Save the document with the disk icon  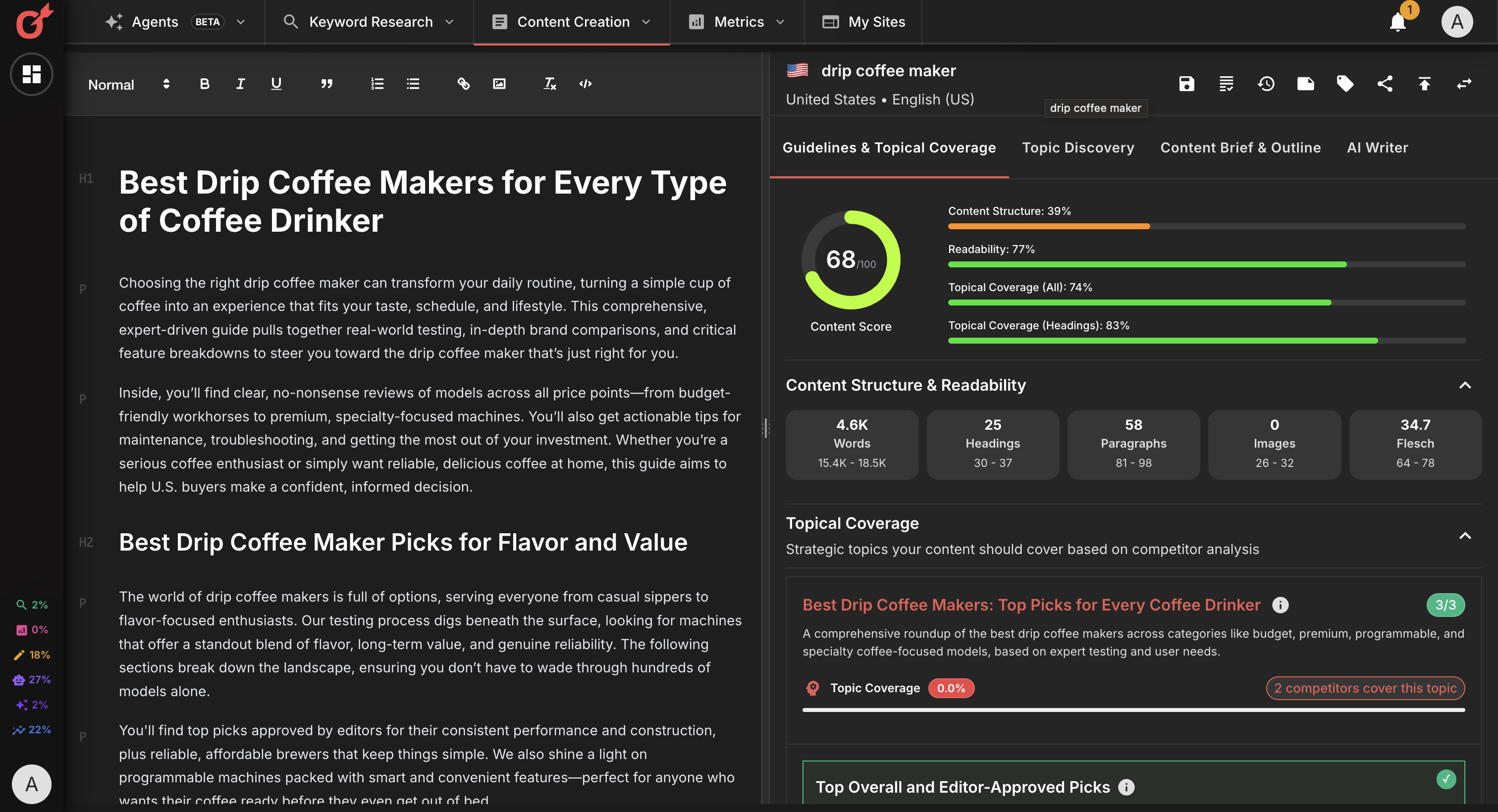(1186, 84)
